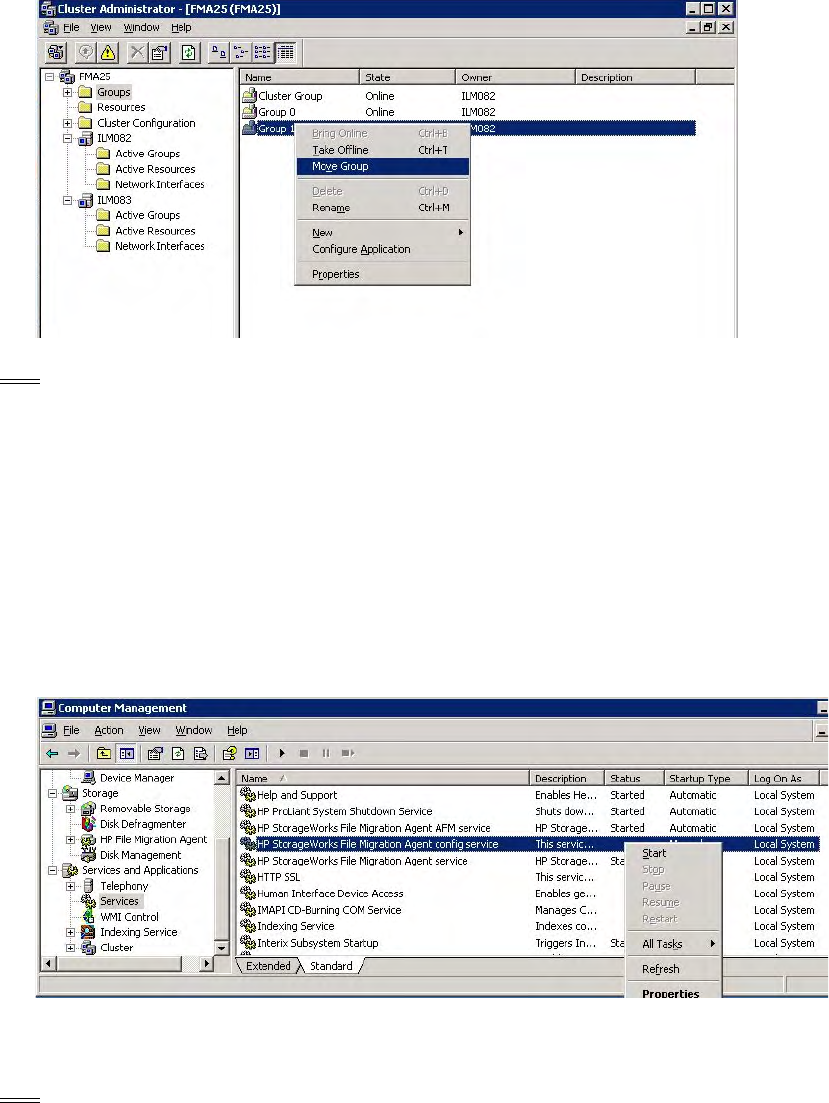Click the Bring Online toolbar icon
Image resolution: width=829 pixels, height=1103 pixels.
pos(86,53)
